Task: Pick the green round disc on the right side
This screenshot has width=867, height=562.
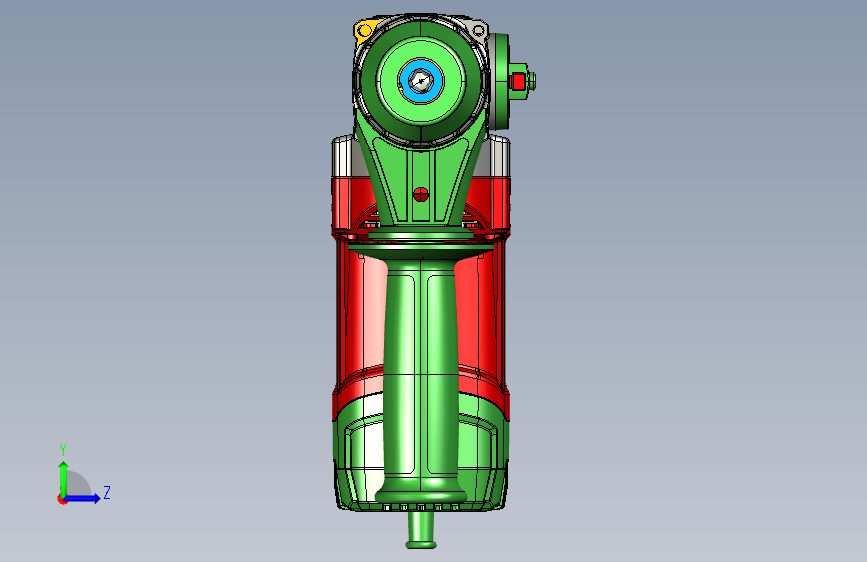Action: click(500, 81)
